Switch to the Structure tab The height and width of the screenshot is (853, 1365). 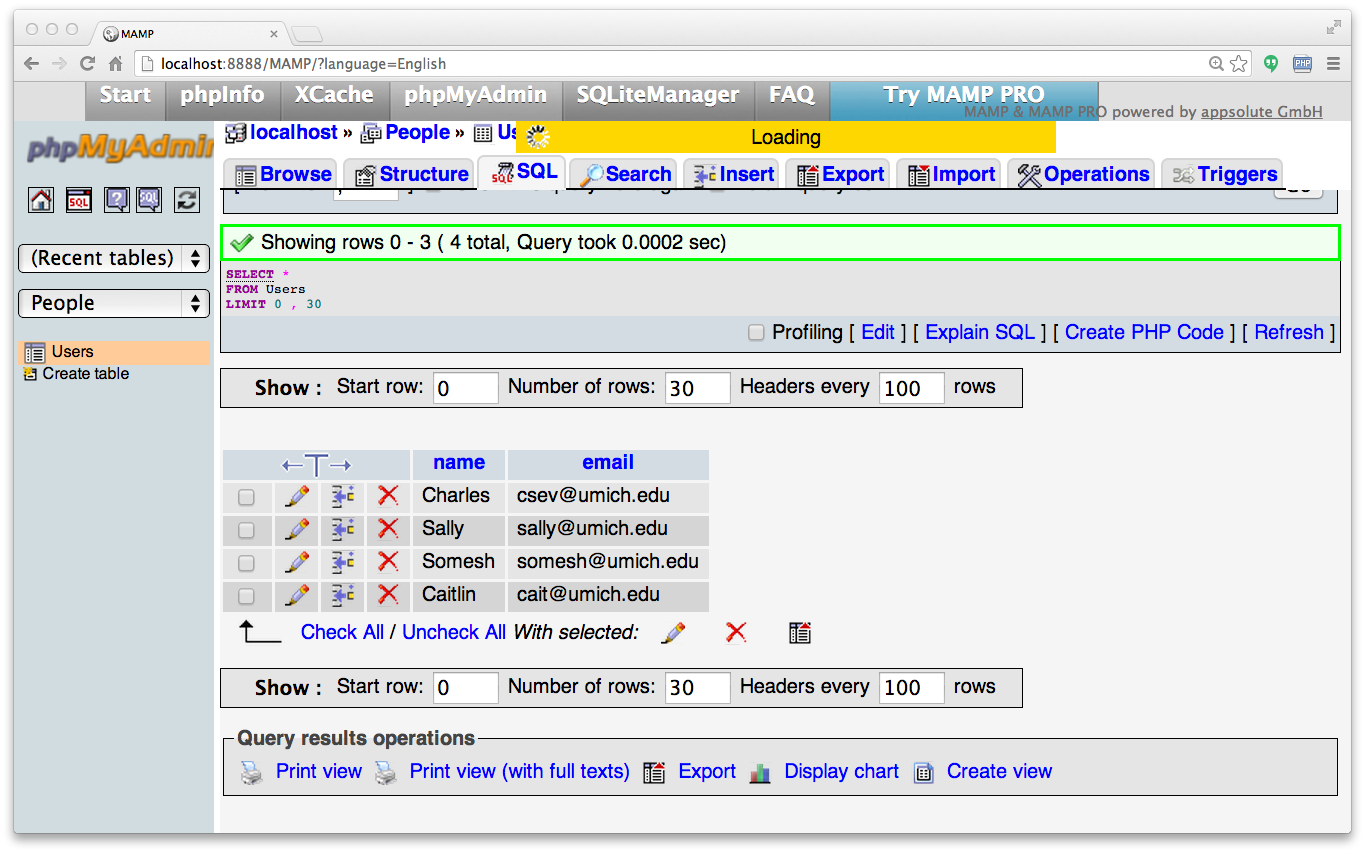(x=411, y=174)
